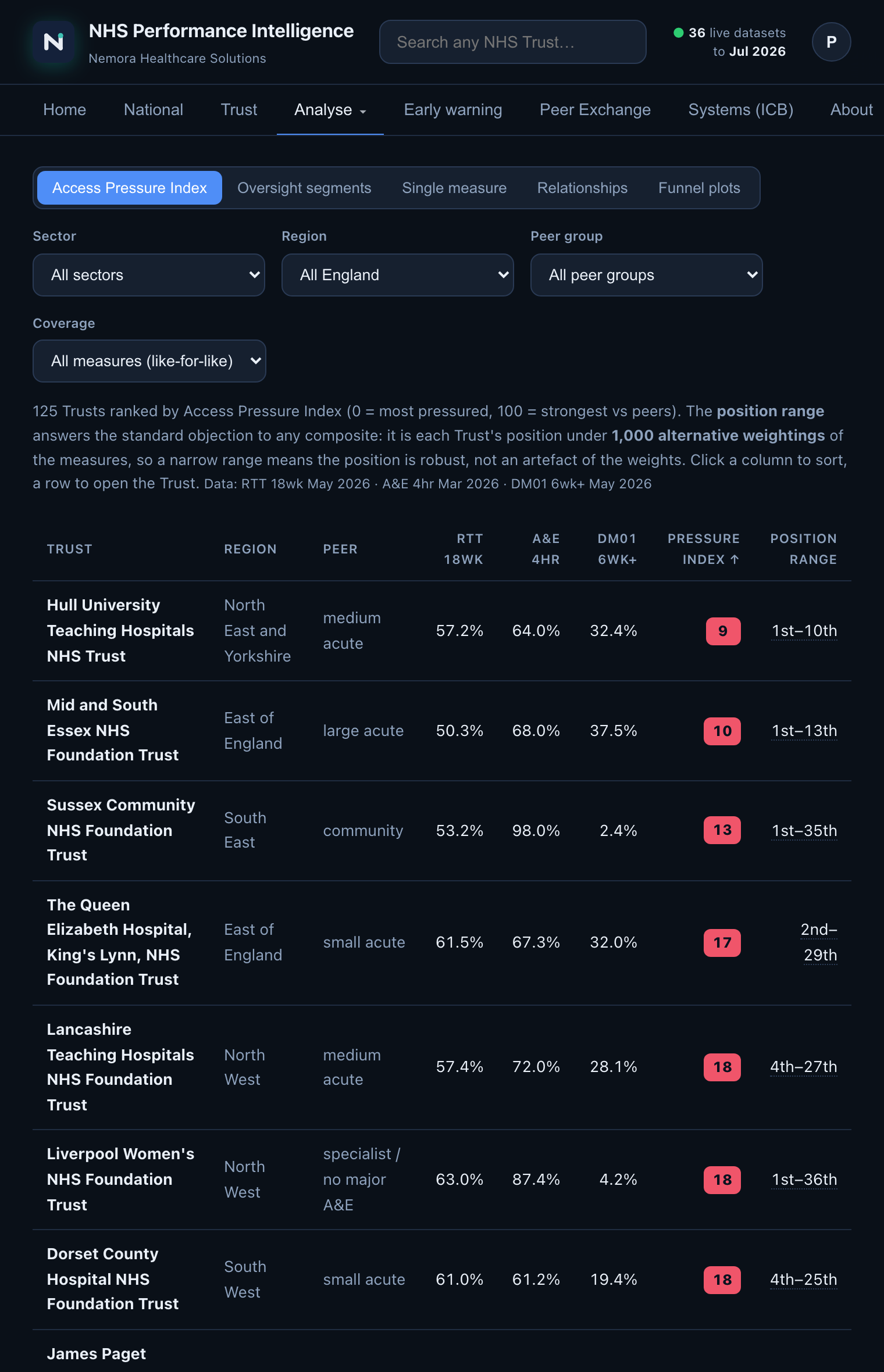Navigate to Peer Exchange
Screen dimensions: 884x1372
coord(595,109)
